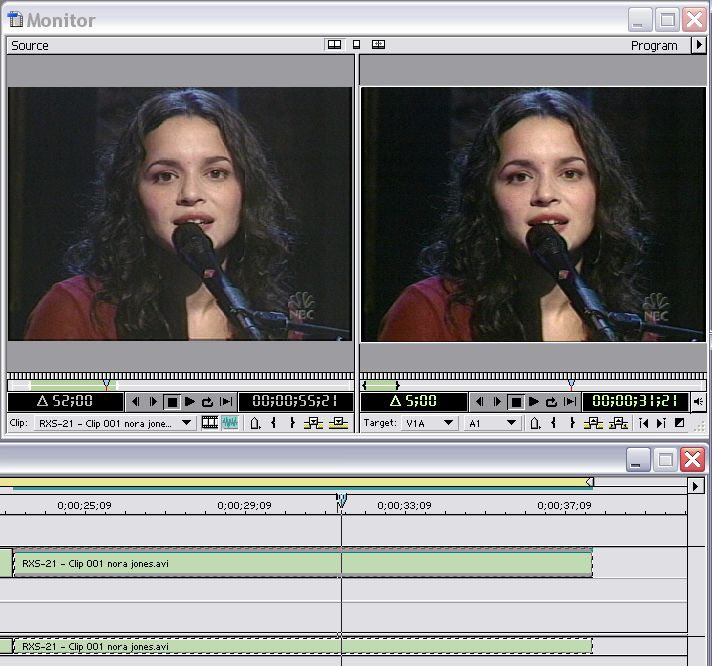Click Program label in Monitor header
712x666 pixels.
pos(654,45)
